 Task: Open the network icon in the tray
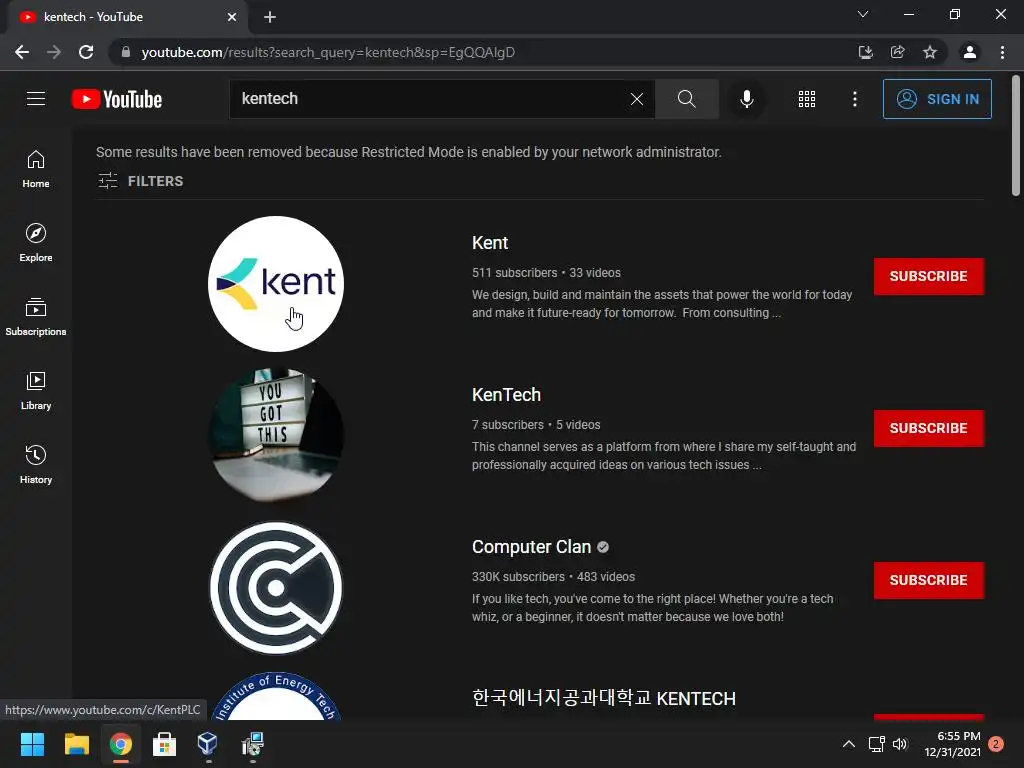[876, 744]
